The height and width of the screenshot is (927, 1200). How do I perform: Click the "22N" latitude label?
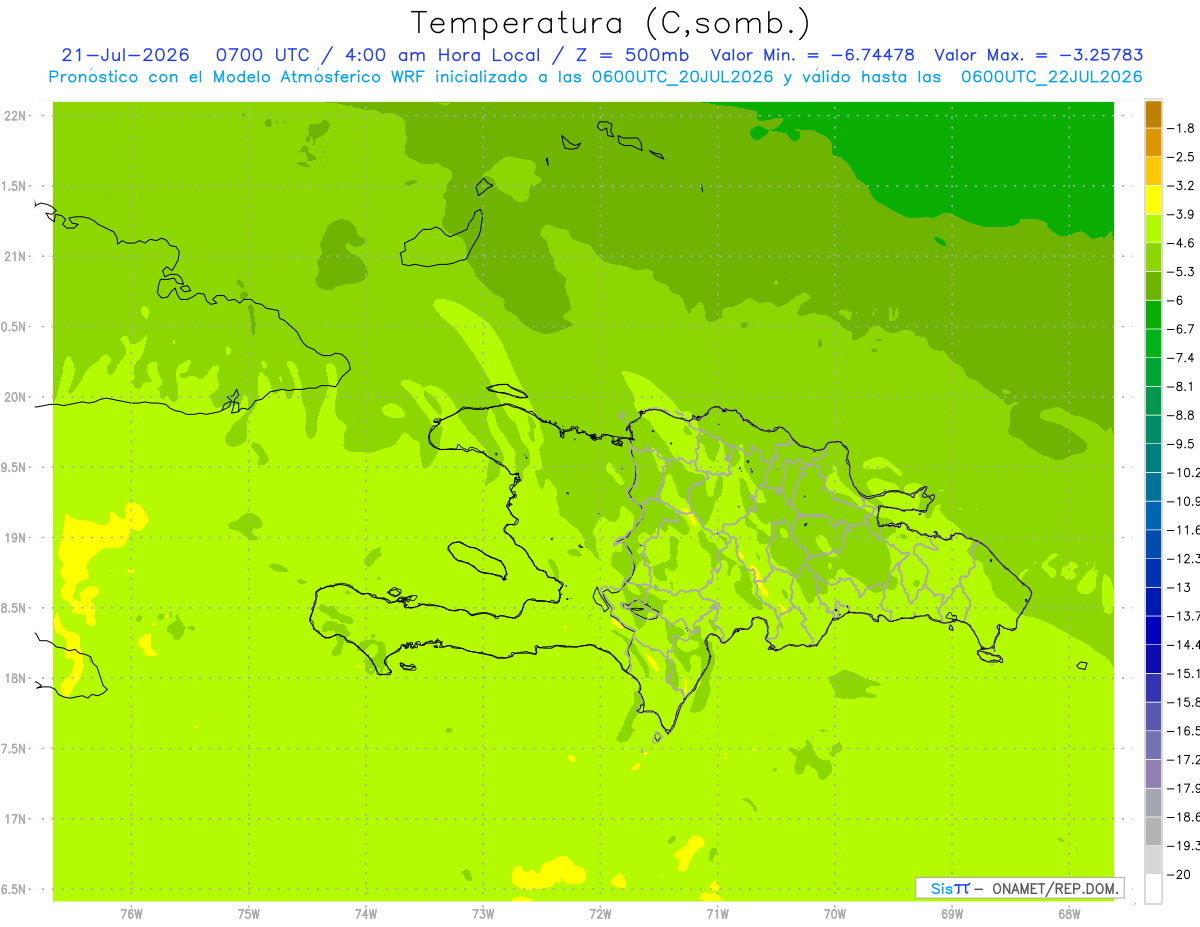click(15, 116)
